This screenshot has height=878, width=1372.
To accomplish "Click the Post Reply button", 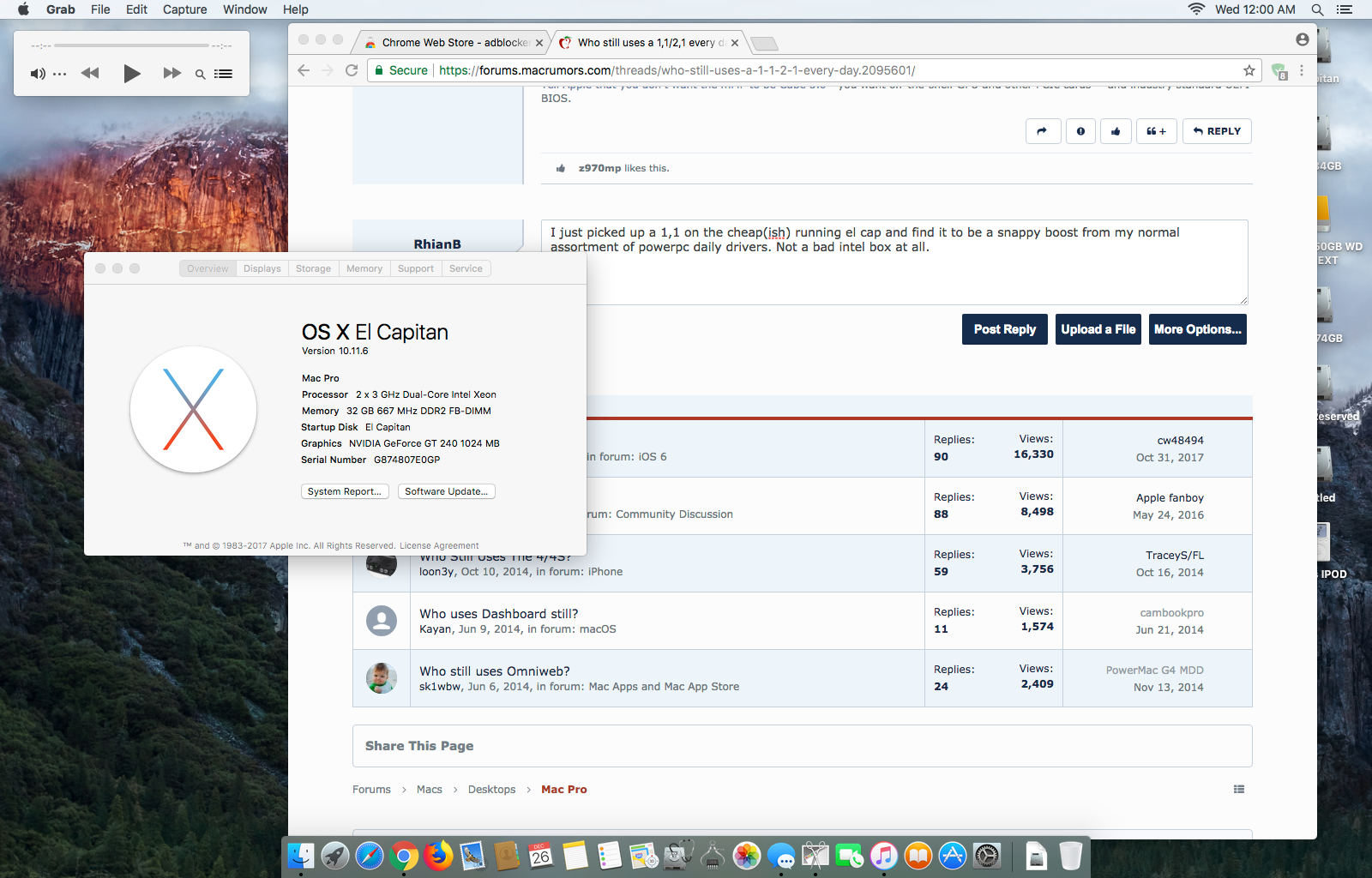I will click(x=1005, y=329).
